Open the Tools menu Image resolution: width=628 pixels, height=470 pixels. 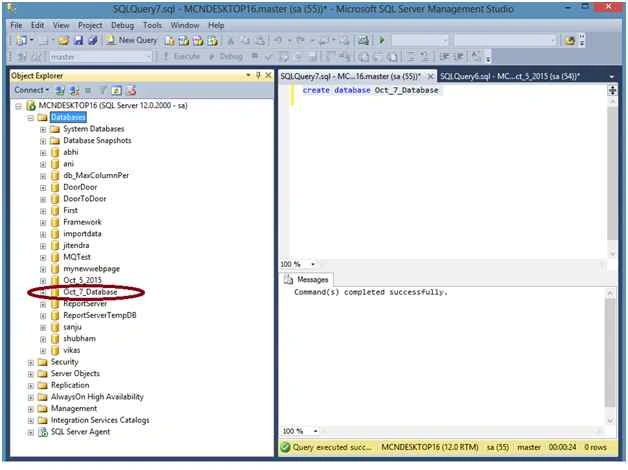tap(152, 26)
